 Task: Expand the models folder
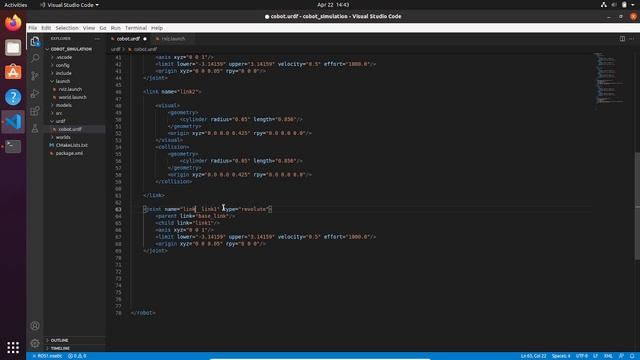click(63, 105)
